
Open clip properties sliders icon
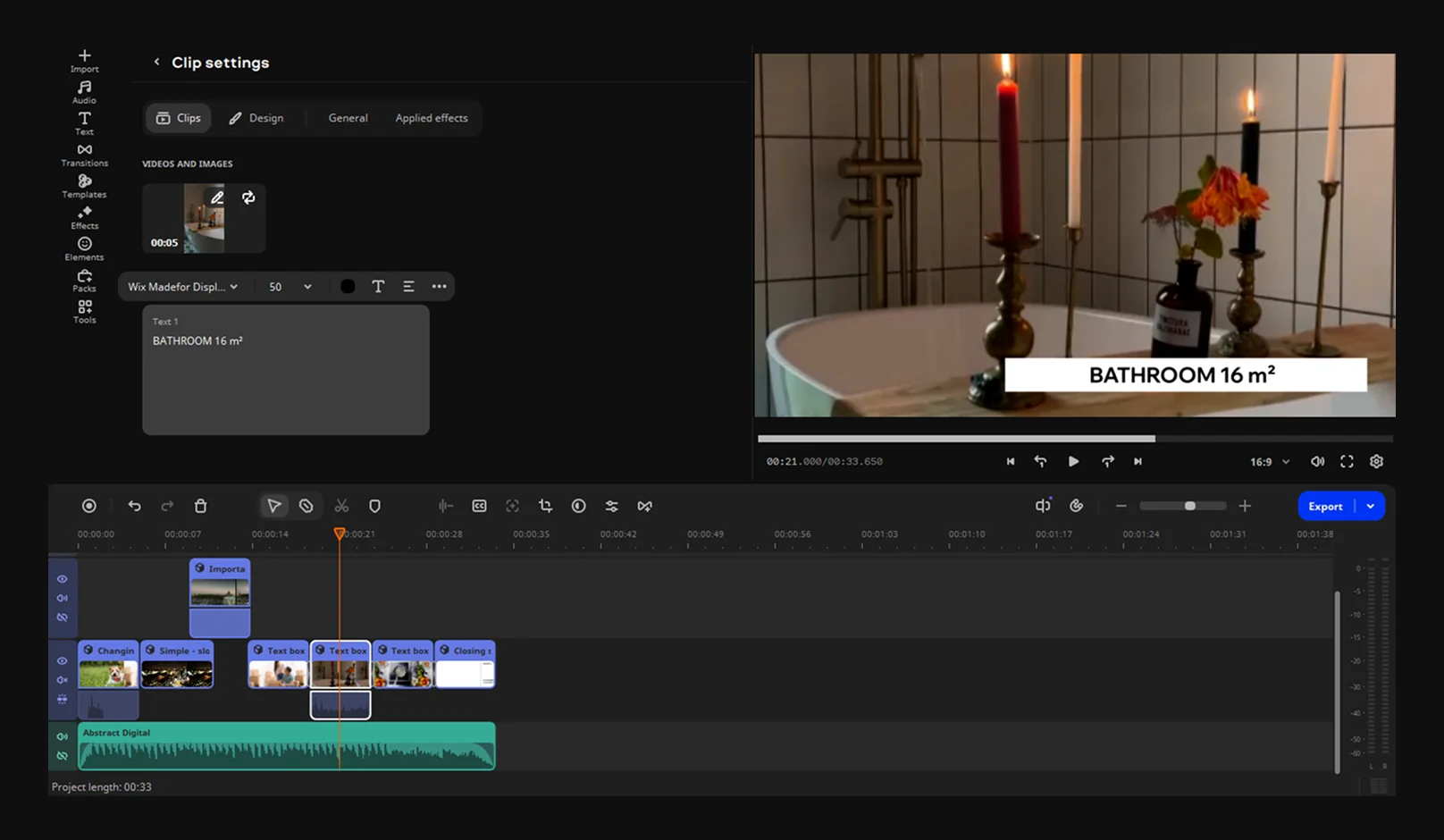[611, 506]
